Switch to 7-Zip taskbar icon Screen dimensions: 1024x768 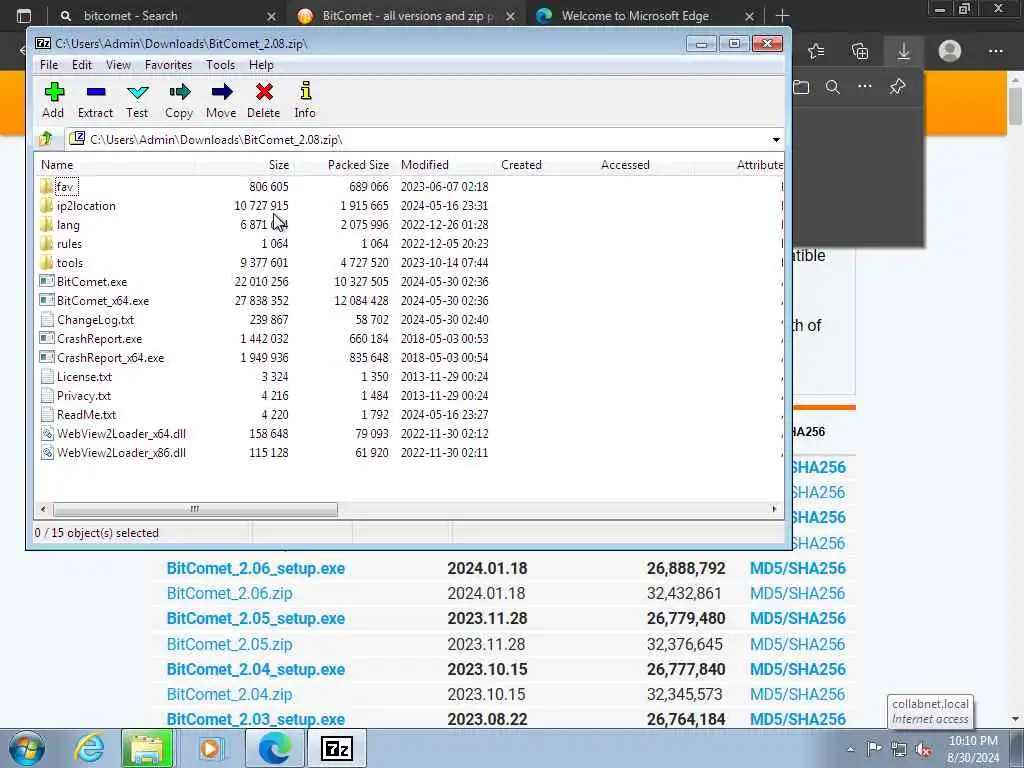click(x=337, y=748)
